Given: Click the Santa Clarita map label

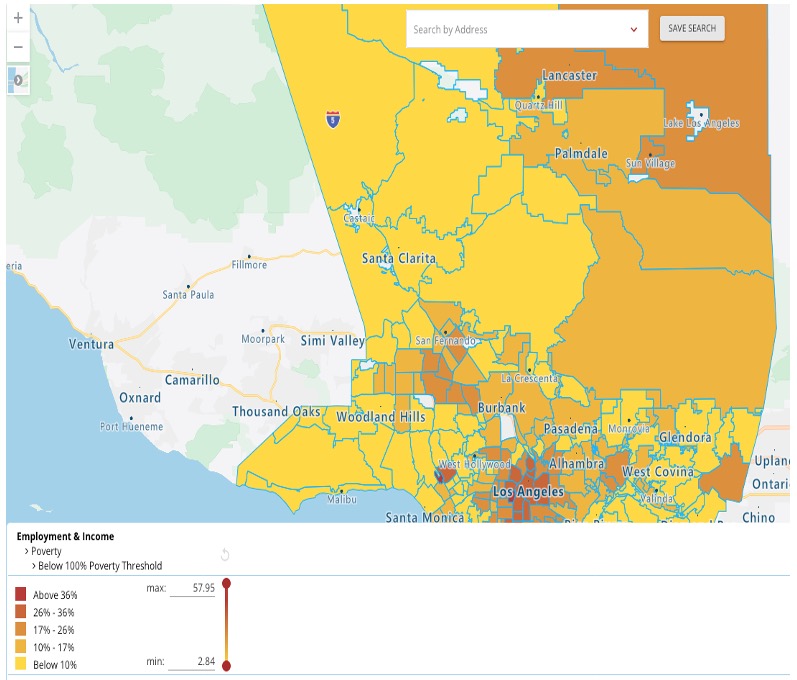Looking at the screenshot, I should (399, 259).
